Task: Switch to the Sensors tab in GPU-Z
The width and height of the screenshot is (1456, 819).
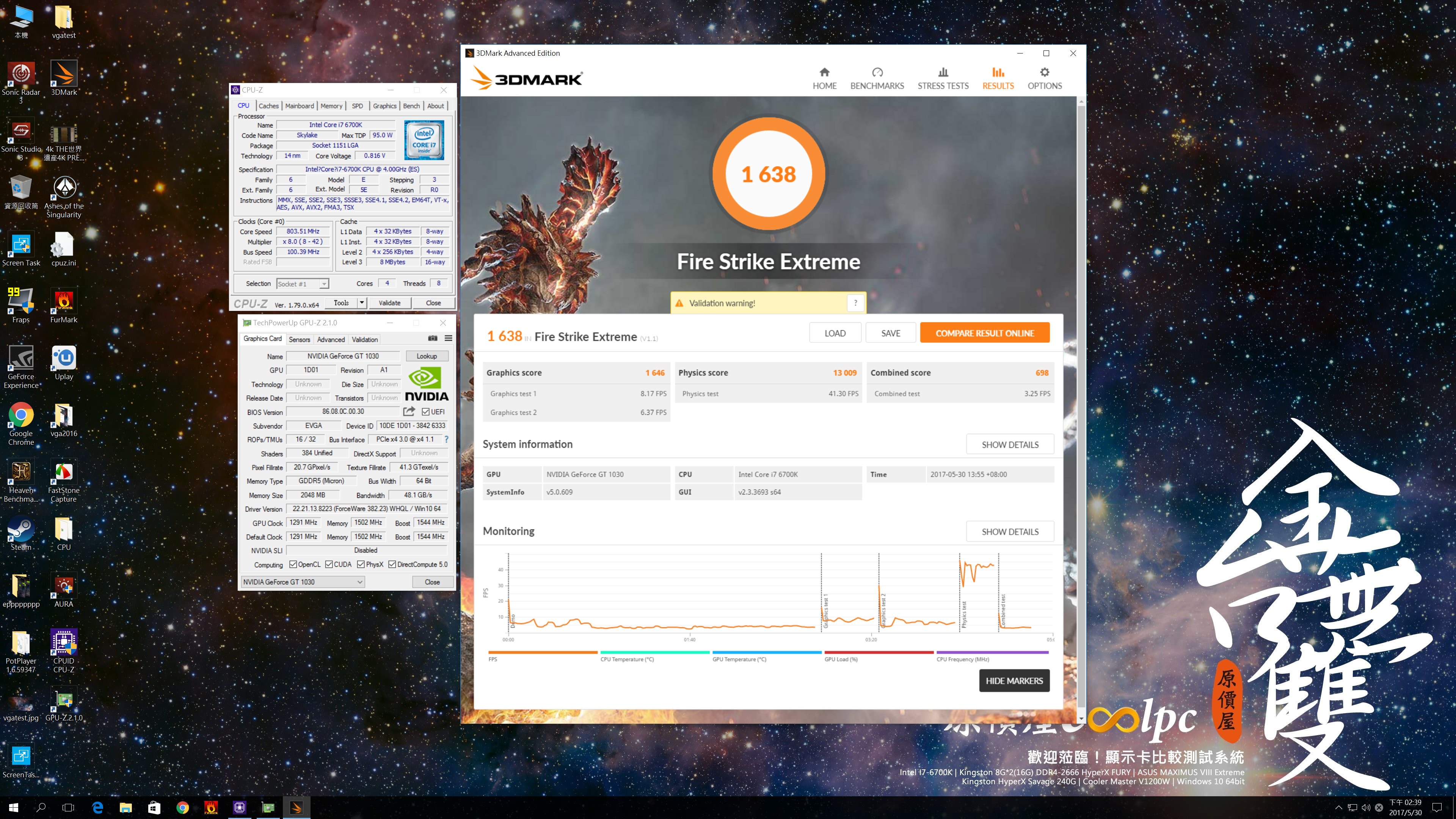Action: (x=299, y=339)
